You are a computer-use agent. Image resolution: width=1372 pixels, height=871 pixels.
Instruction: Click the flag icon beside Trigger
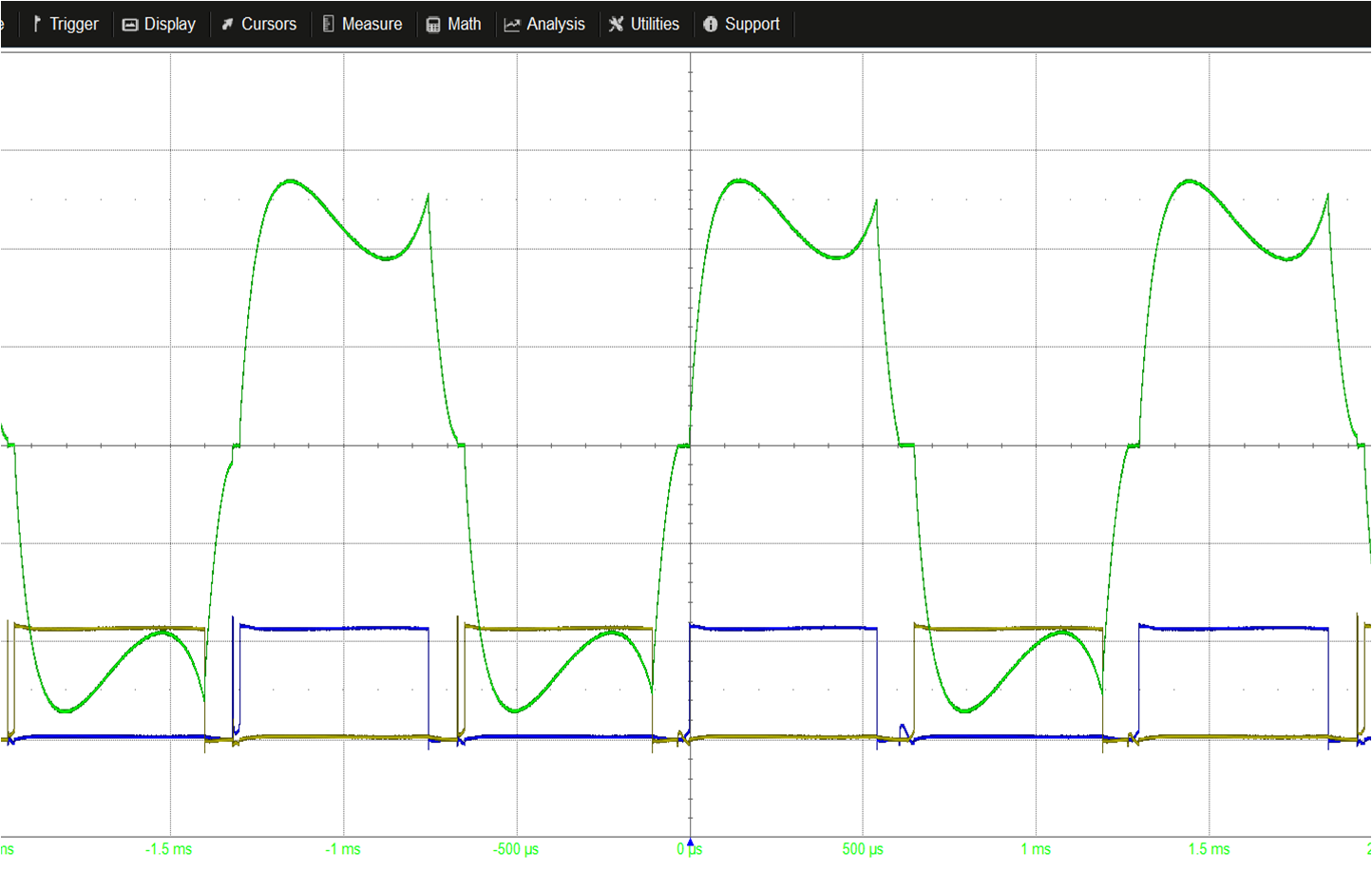(x=37, y=24)
